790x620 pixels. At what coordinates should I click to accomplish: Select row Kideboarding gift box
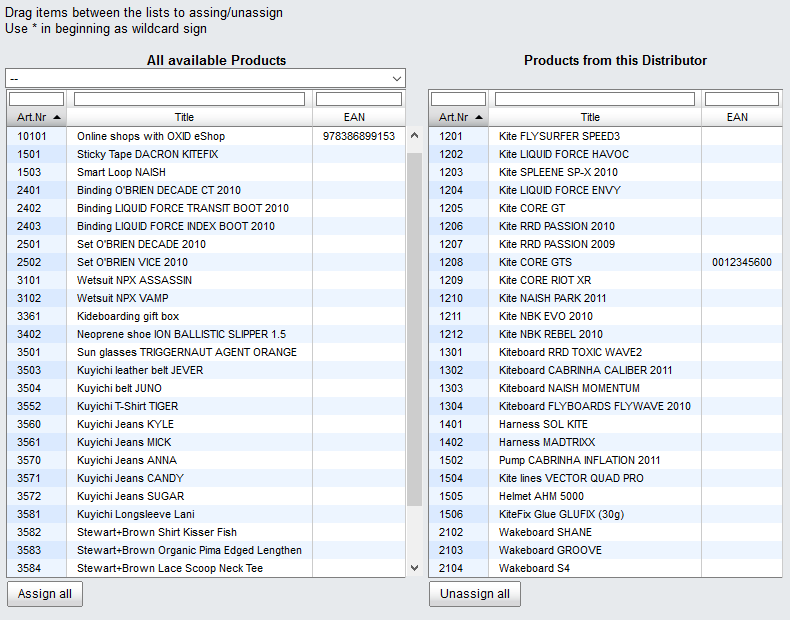206,316
